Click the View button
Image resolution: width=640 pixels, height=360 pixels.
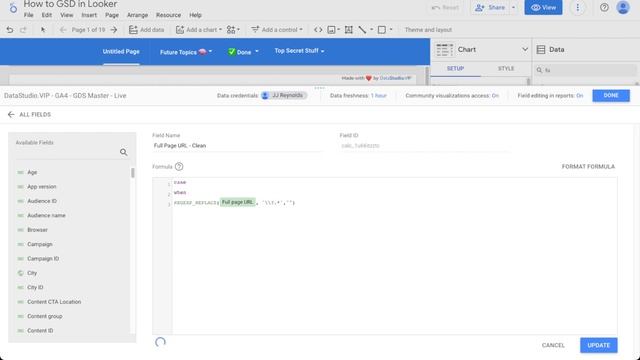point(543,7)
